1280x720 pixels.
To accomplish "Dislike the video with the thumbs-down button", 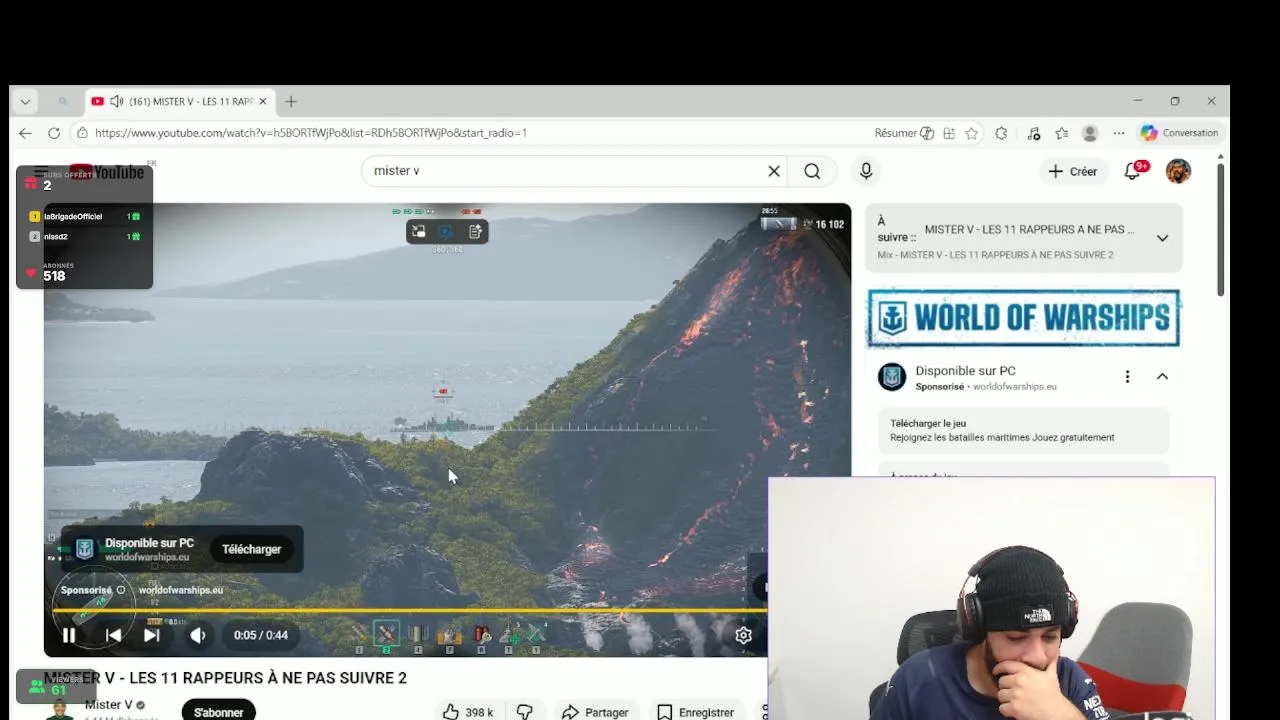I will [x=524, y=712].
